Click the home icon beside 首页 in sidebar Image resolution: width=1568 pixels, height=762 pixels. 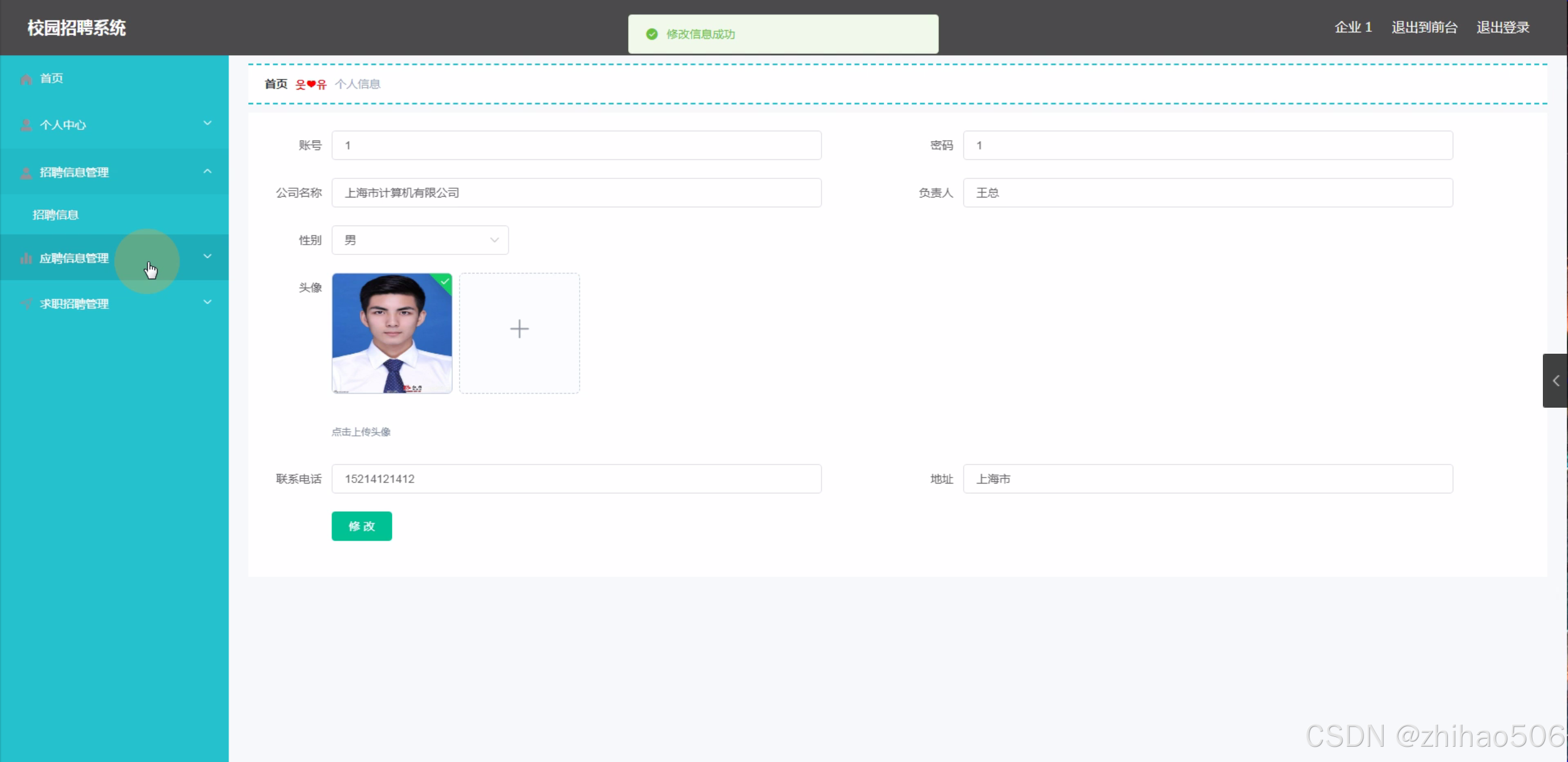tap(26, 79)
